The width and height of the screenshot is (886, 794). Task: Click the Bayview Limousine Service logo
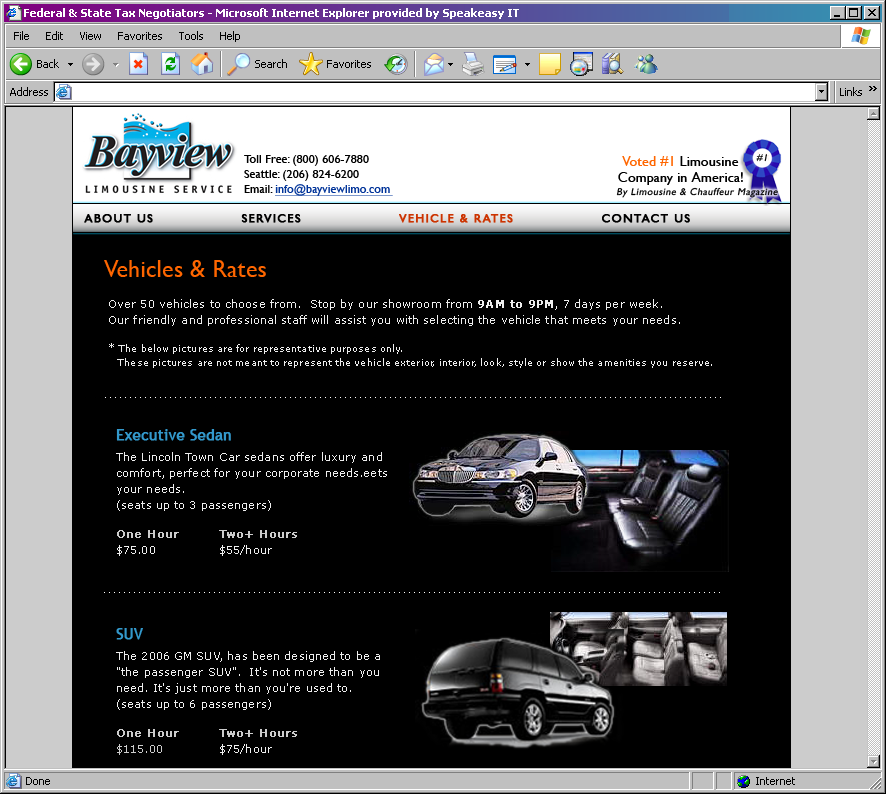pyautogui.click(x=159, y=154)
